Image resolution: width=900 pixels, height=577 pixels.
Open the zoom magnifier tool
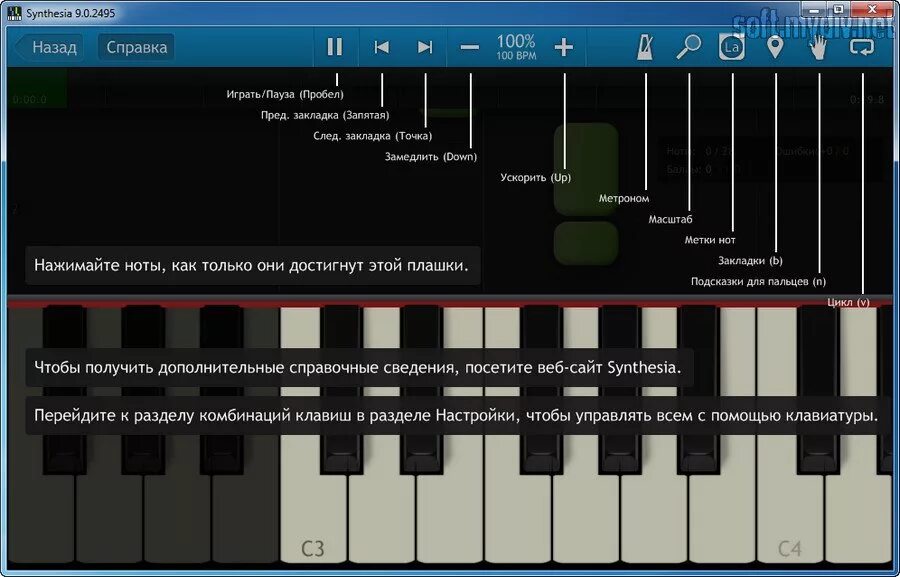click(x=689, y=47)
